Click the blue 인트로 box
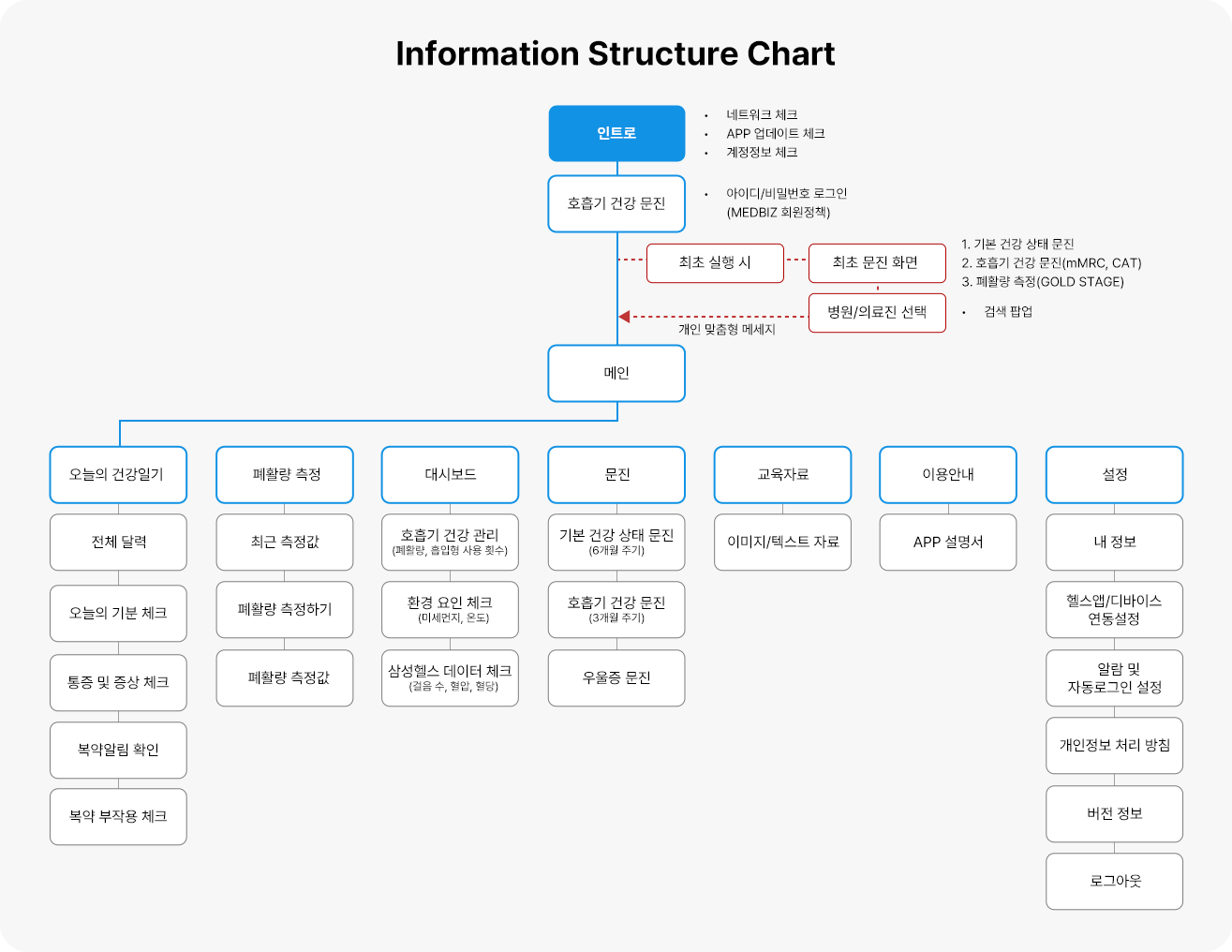The image size is (1232, 952). tap(616, 133)
